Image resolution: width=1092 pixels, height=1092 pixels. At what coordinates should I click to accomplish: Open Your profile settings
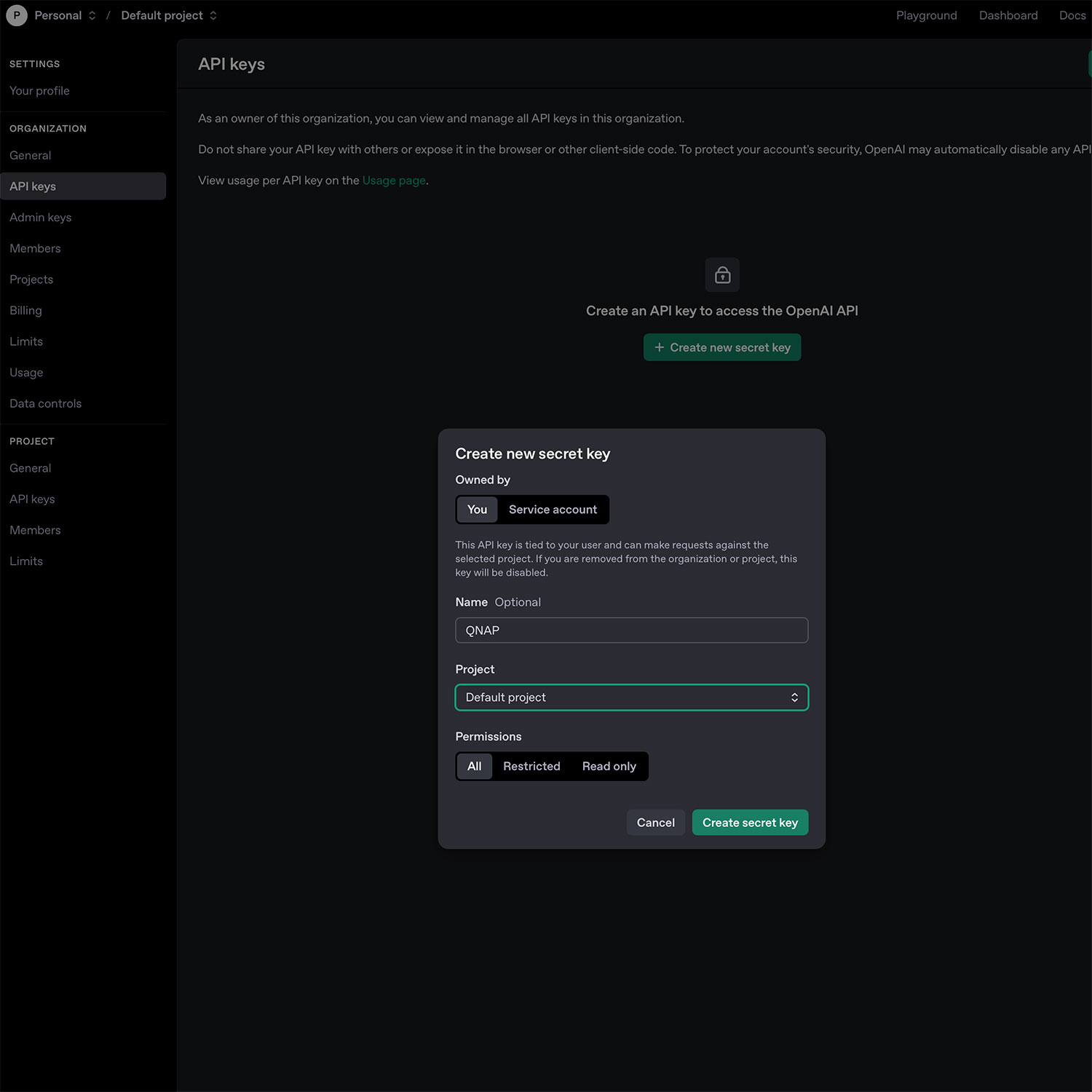coord(39,91)
